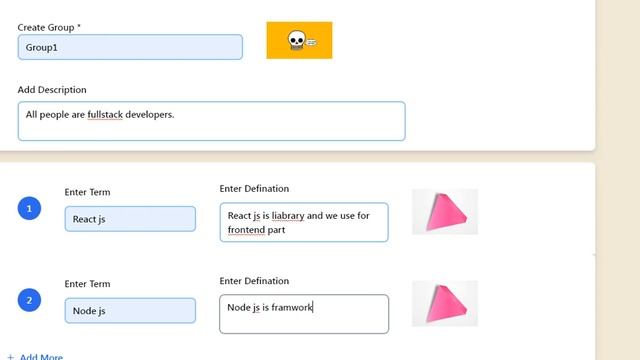Select the blue number 1 circle badge
This screenshot has width=640, height=360.
coord(29,209)
